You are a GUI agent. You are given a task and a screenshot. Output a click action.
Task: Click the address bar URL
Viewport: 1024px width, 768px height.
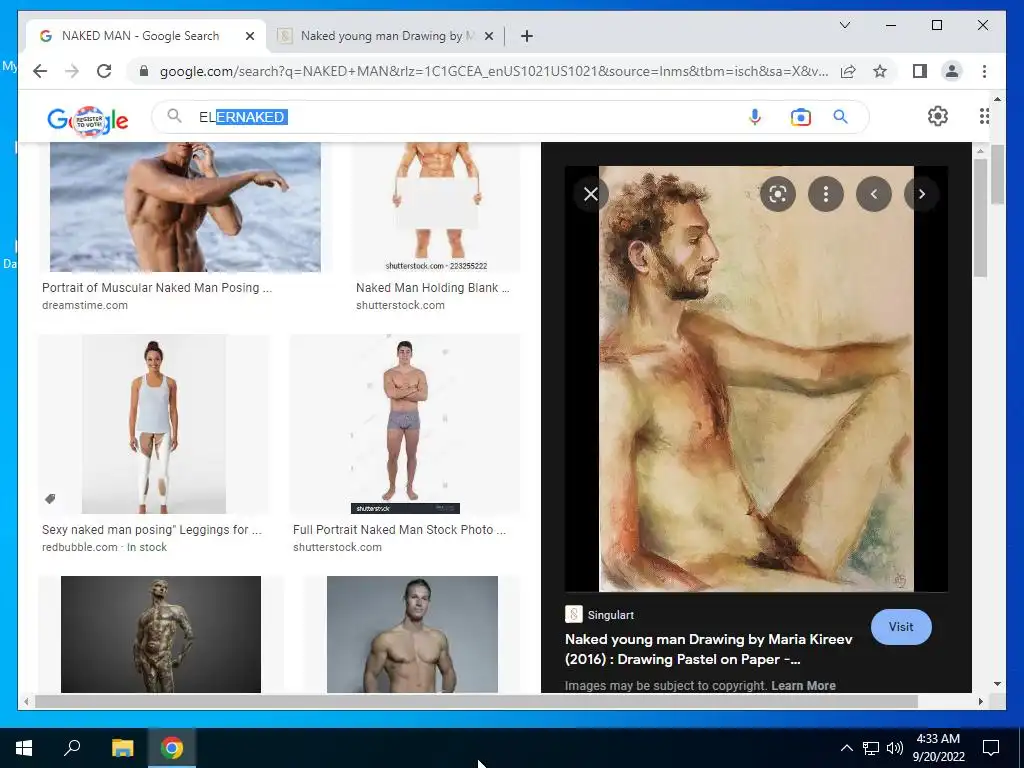[494, 71]
